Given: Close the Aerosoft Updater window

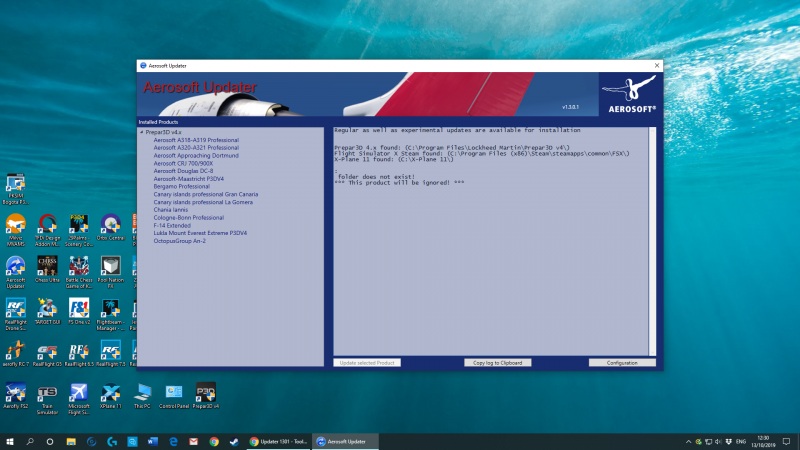Looking at the screenshot, I should coord(657,65).
